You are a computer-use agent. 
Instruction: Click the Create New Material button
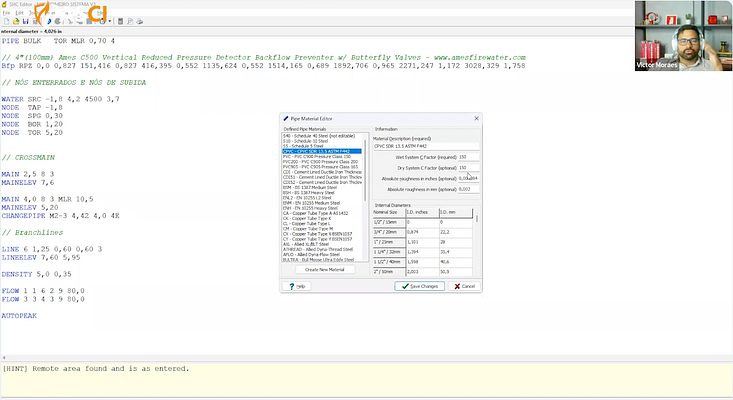pos(325,270)
